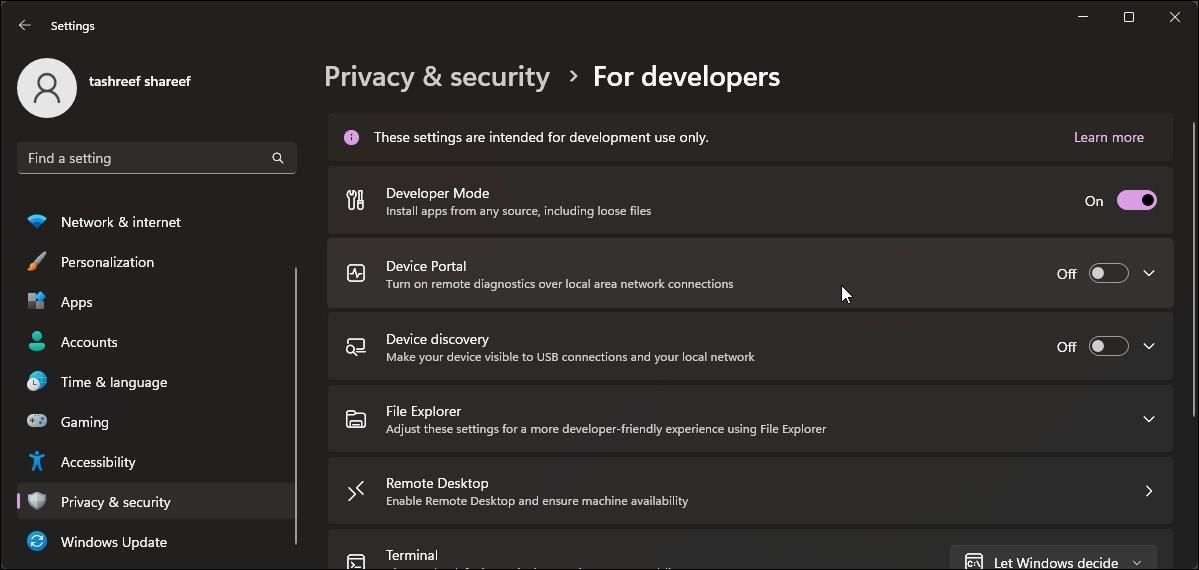This screenshot has height=570, width=1199.
Task: Click the Gaming controller icon
Action: [37, 422]
